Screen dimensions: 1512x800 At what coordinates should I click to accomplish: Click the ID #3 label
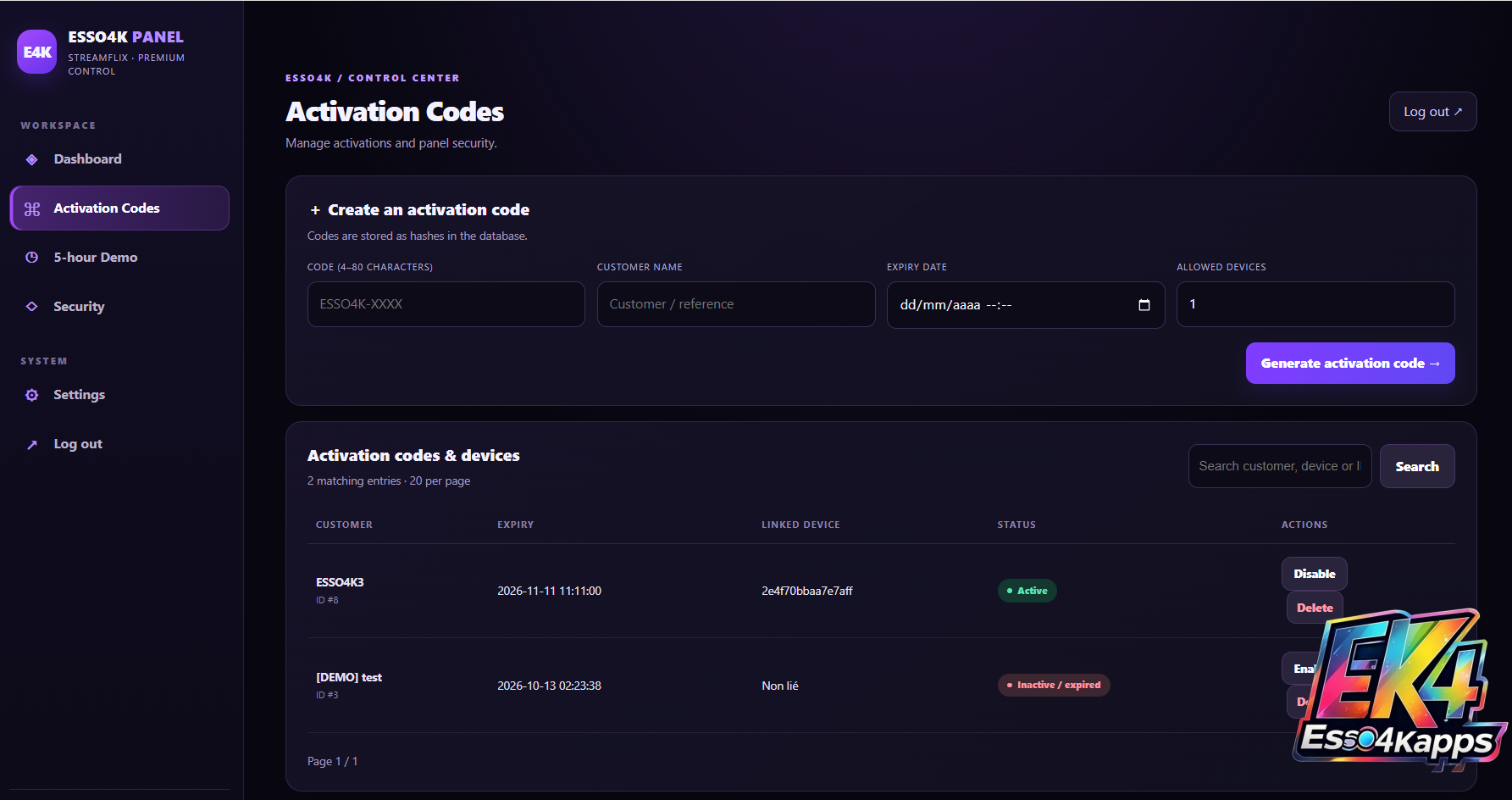(x=327, y=695)
